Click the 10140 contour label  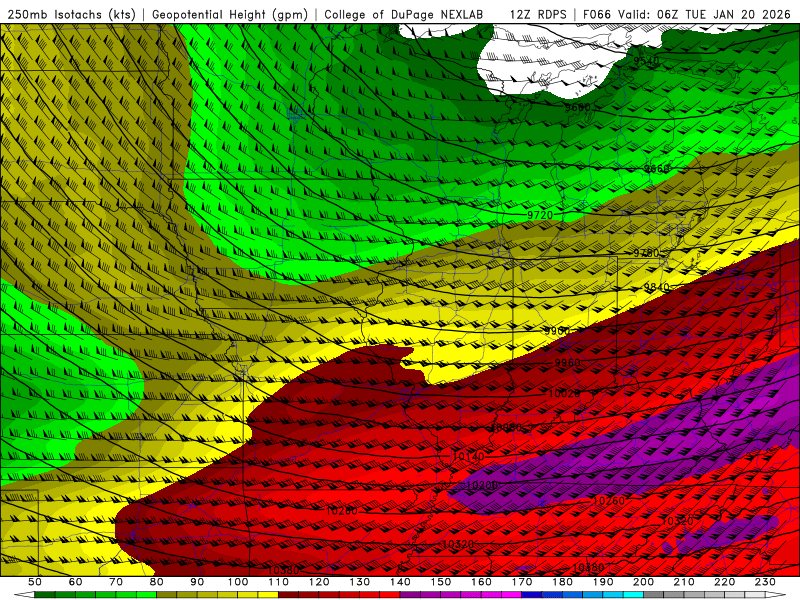click(x=468, y=457)
